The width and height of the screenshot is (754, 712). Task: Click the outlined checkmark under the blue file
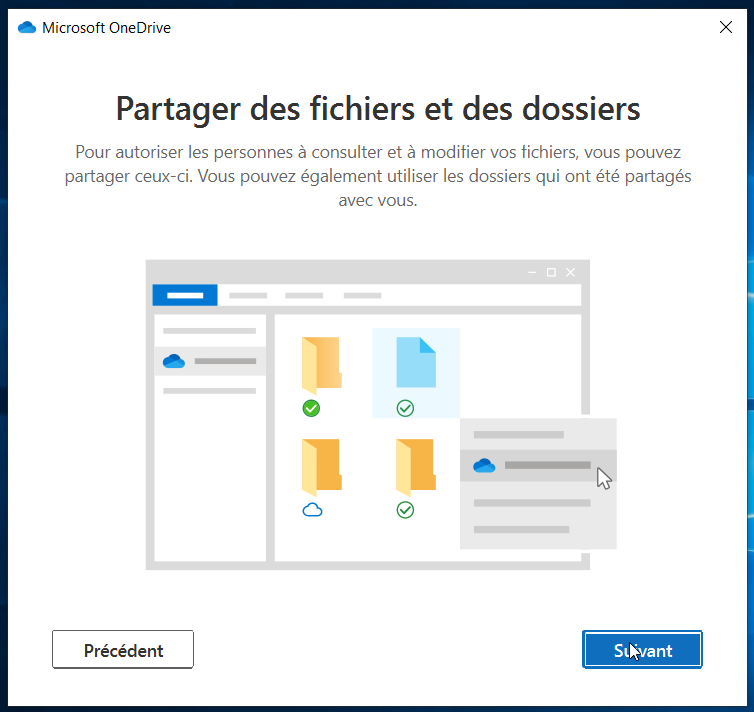(x=405, y=408)
